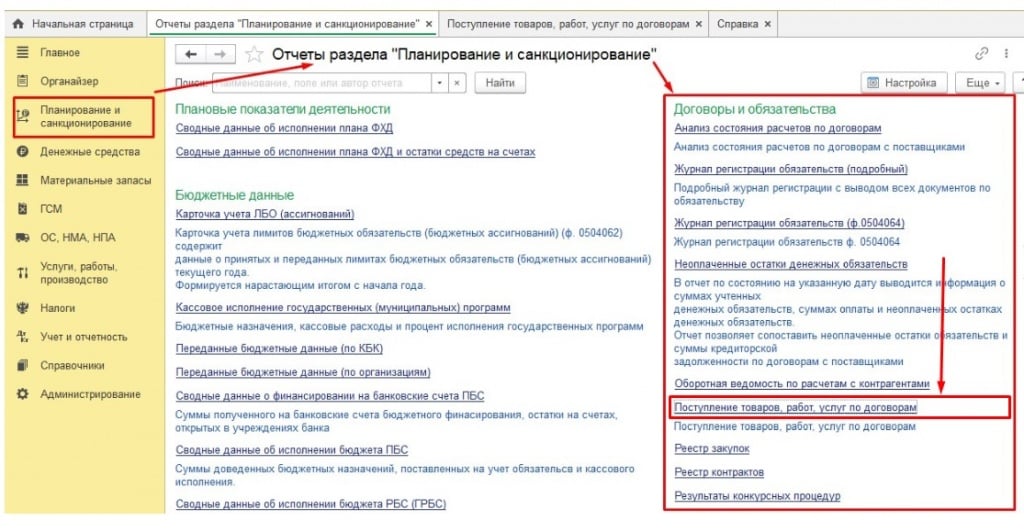Open Сводные данные об исполнении бюджета ПБС

[291, 450]
